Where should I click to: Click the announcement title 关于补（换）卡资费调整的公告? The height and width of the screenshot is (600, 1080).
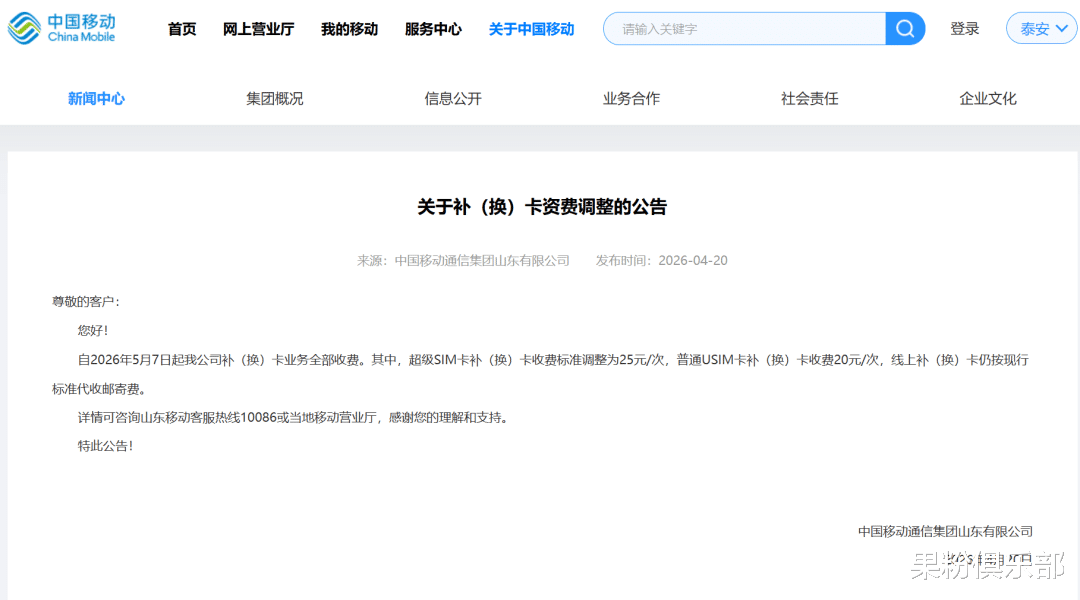[x=542, y=207]
